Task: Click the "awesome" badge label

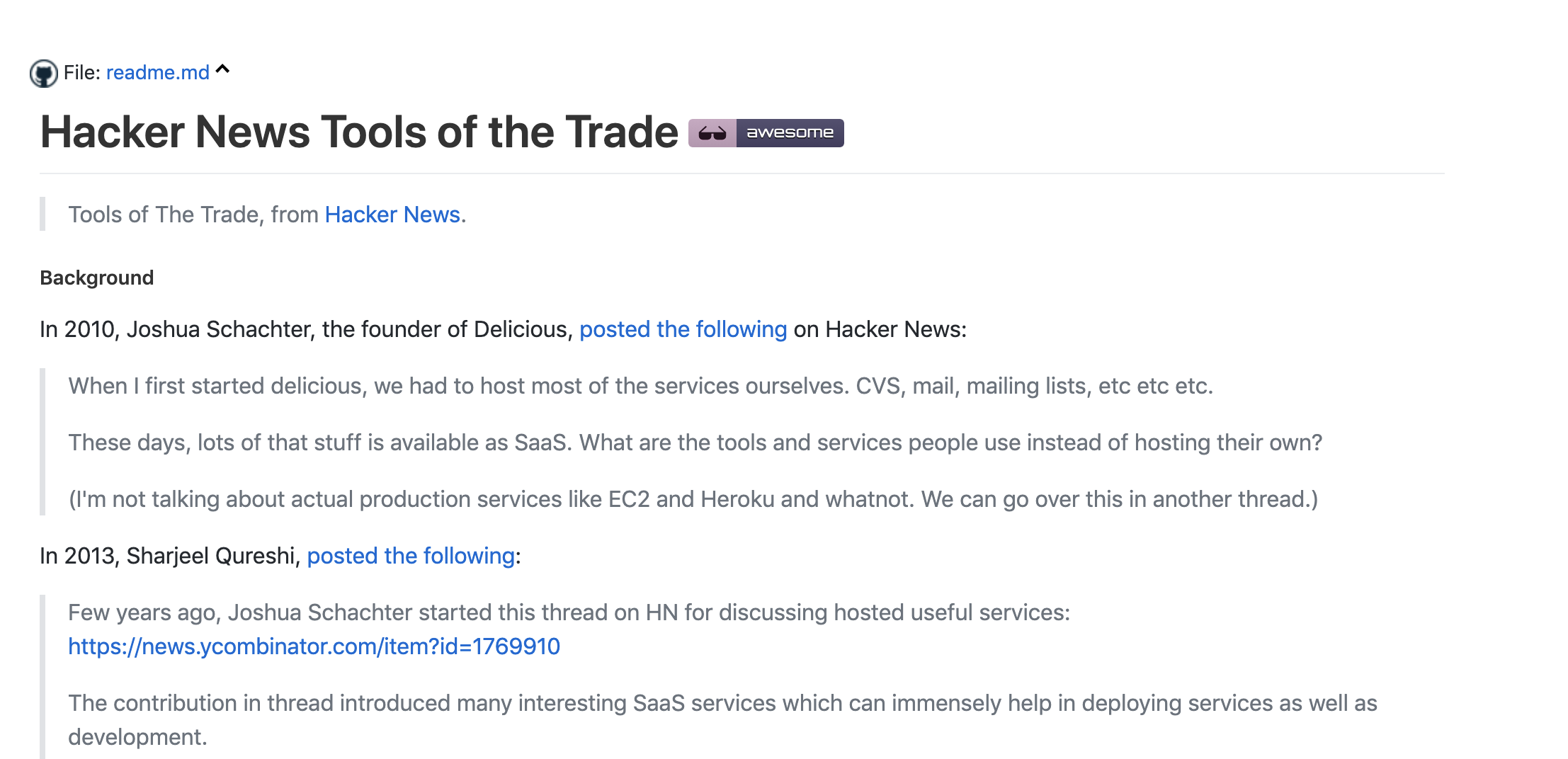Action: point(790,133)
